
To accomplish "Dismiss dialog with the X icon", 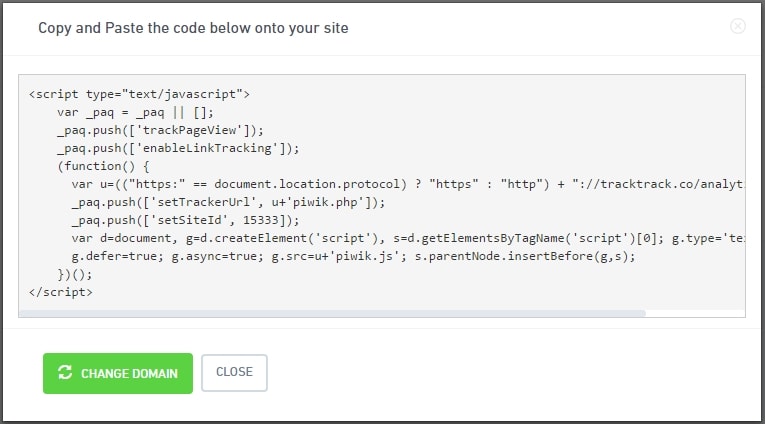I will pyautogui.click(x=738, y=26).
